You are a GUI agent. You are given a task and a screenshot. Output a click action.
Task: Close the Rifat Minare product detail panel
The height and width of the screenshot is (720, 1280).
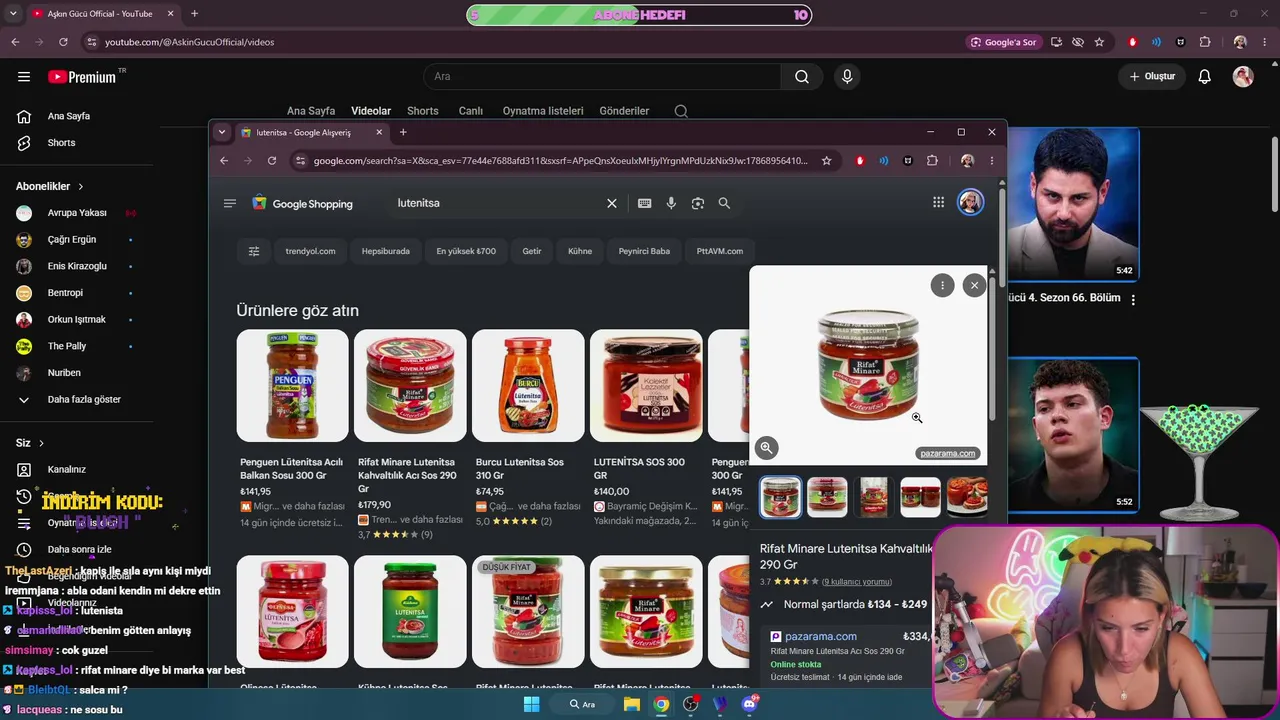coord(974,286)
